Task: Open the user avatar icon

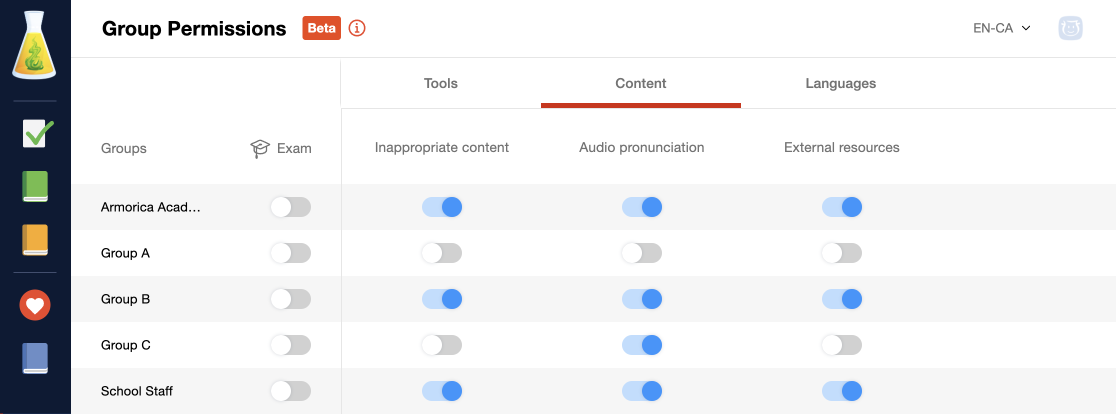Action: pos(1070,28)
